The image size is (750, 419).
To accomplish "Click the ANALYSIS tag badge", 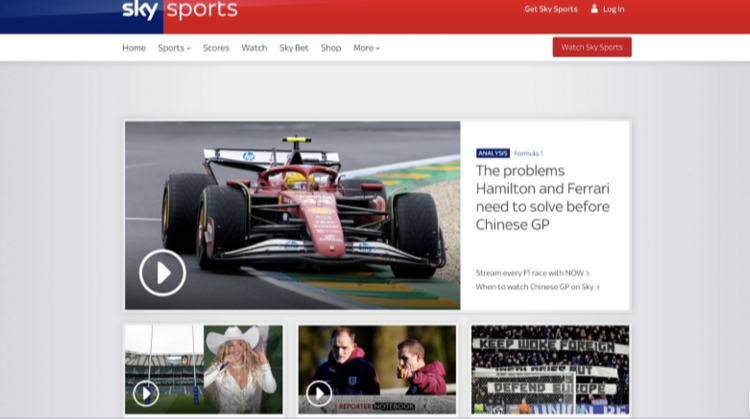I will tap(493, 153).
